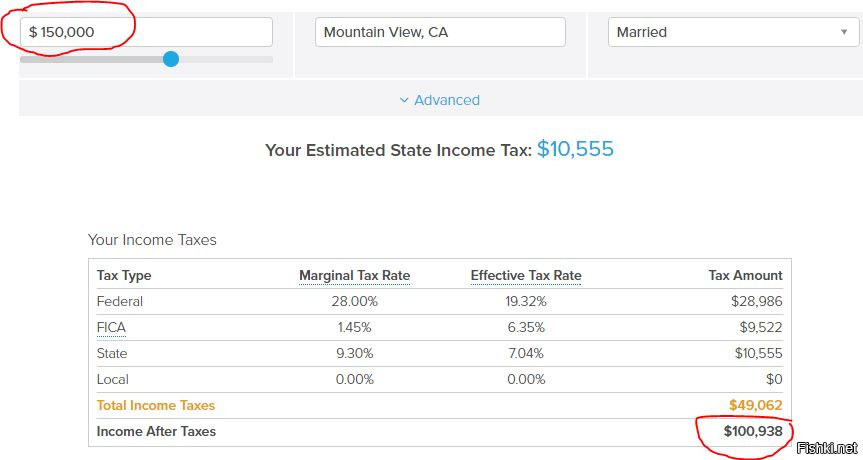Image resolution: width=863 pixels, height=460 pixels.
Task: Click the $49,062 total taxes amount
Action: 756,406
